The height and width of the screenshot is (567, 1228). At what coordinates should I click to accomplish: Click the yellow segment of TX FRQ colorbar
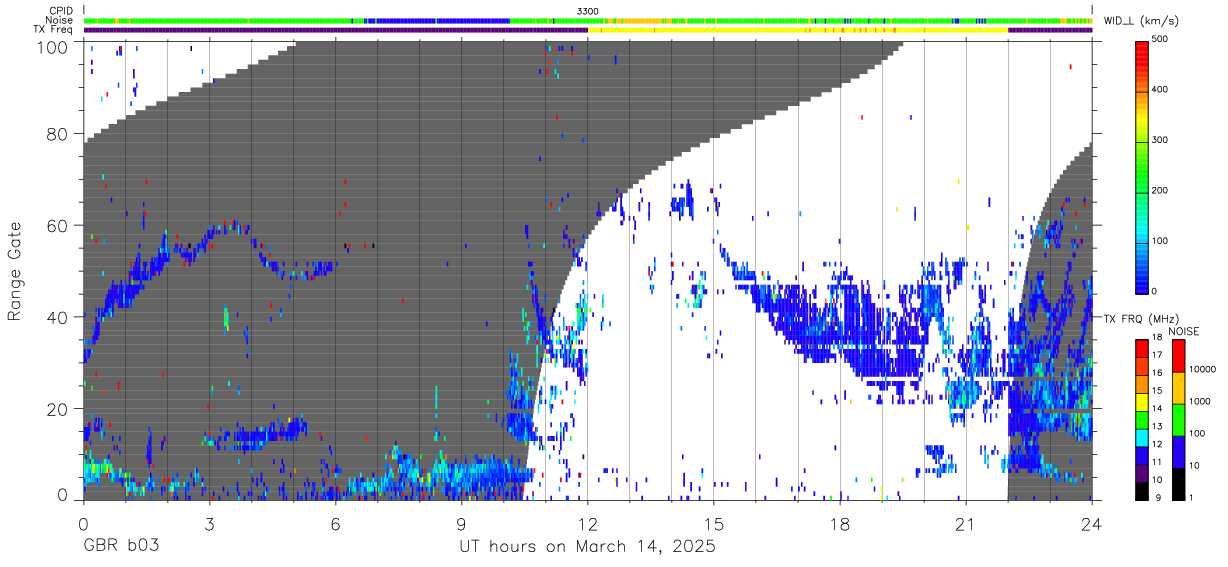point(1141,403)
